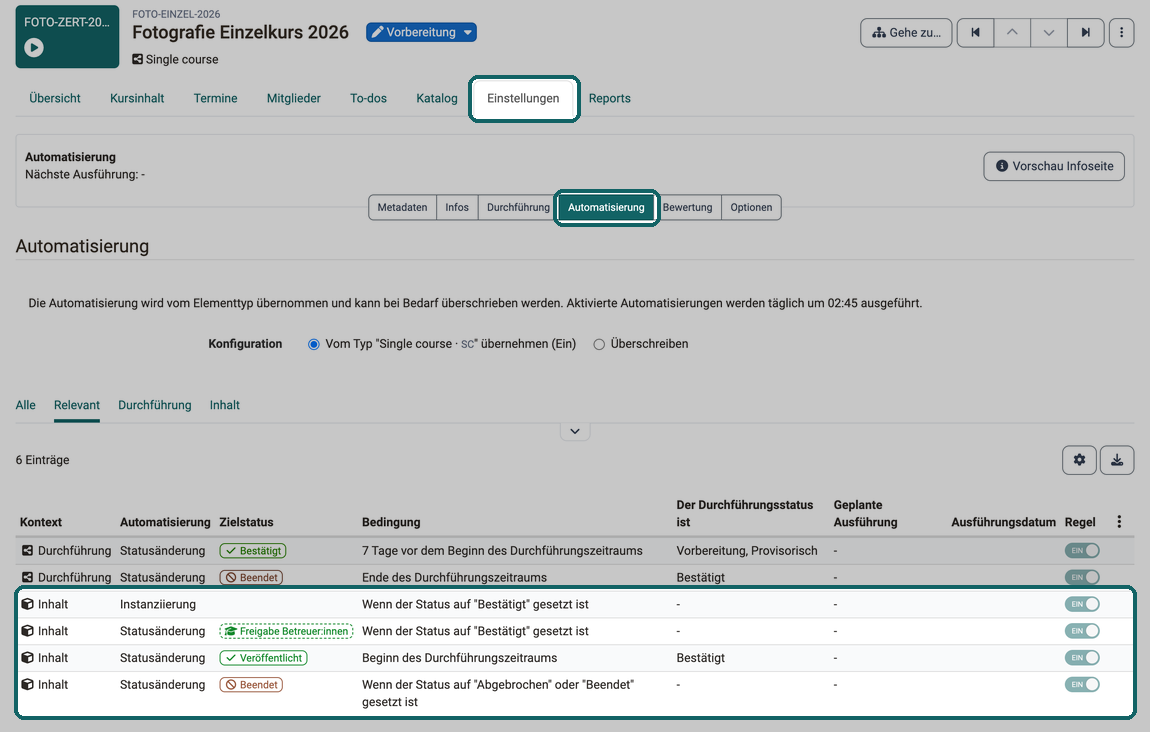This screenshot has width=1150, height=732.
Task: Jump to first element with skip-back icon
Action: pos(975,32)
